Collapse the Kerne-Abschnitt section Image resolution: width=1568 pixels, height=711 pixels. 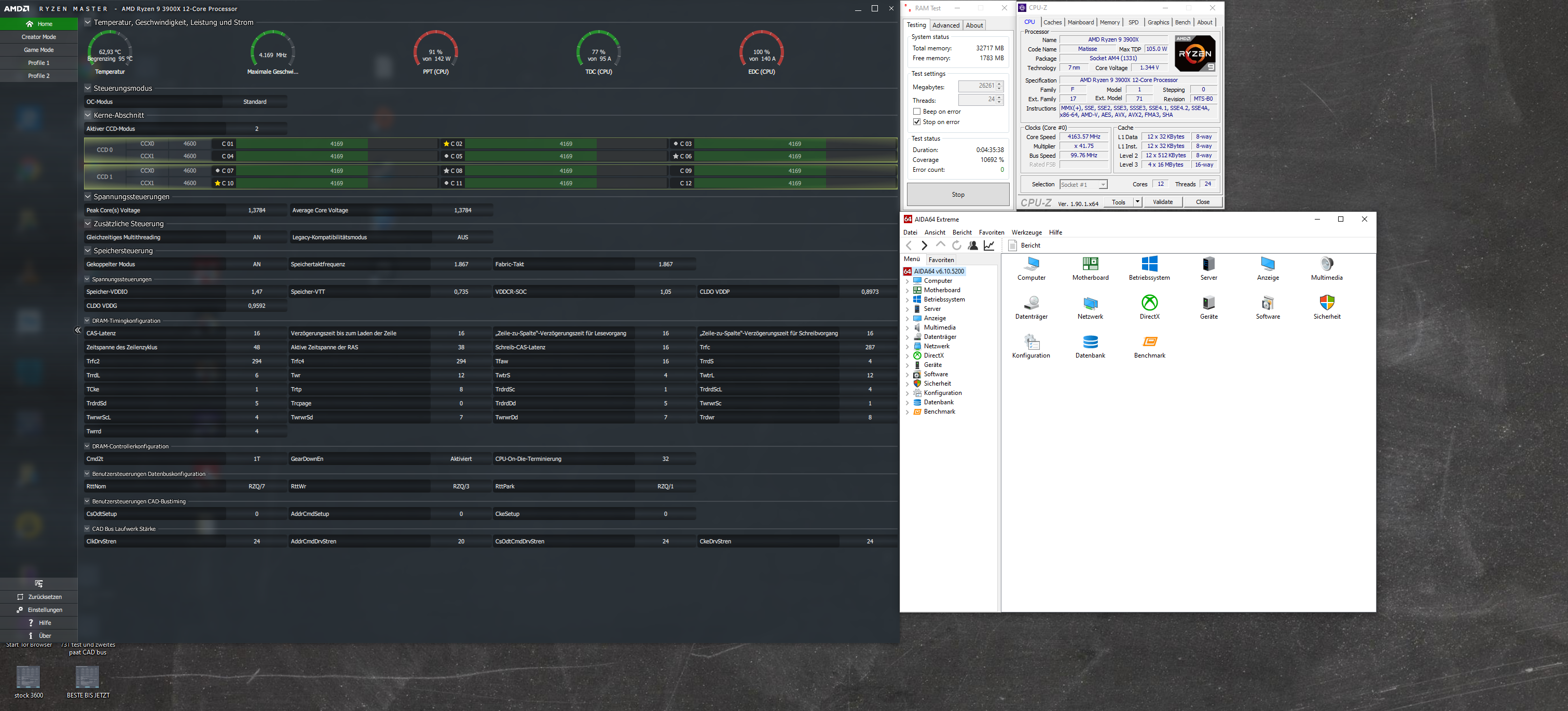click(88, 115)
